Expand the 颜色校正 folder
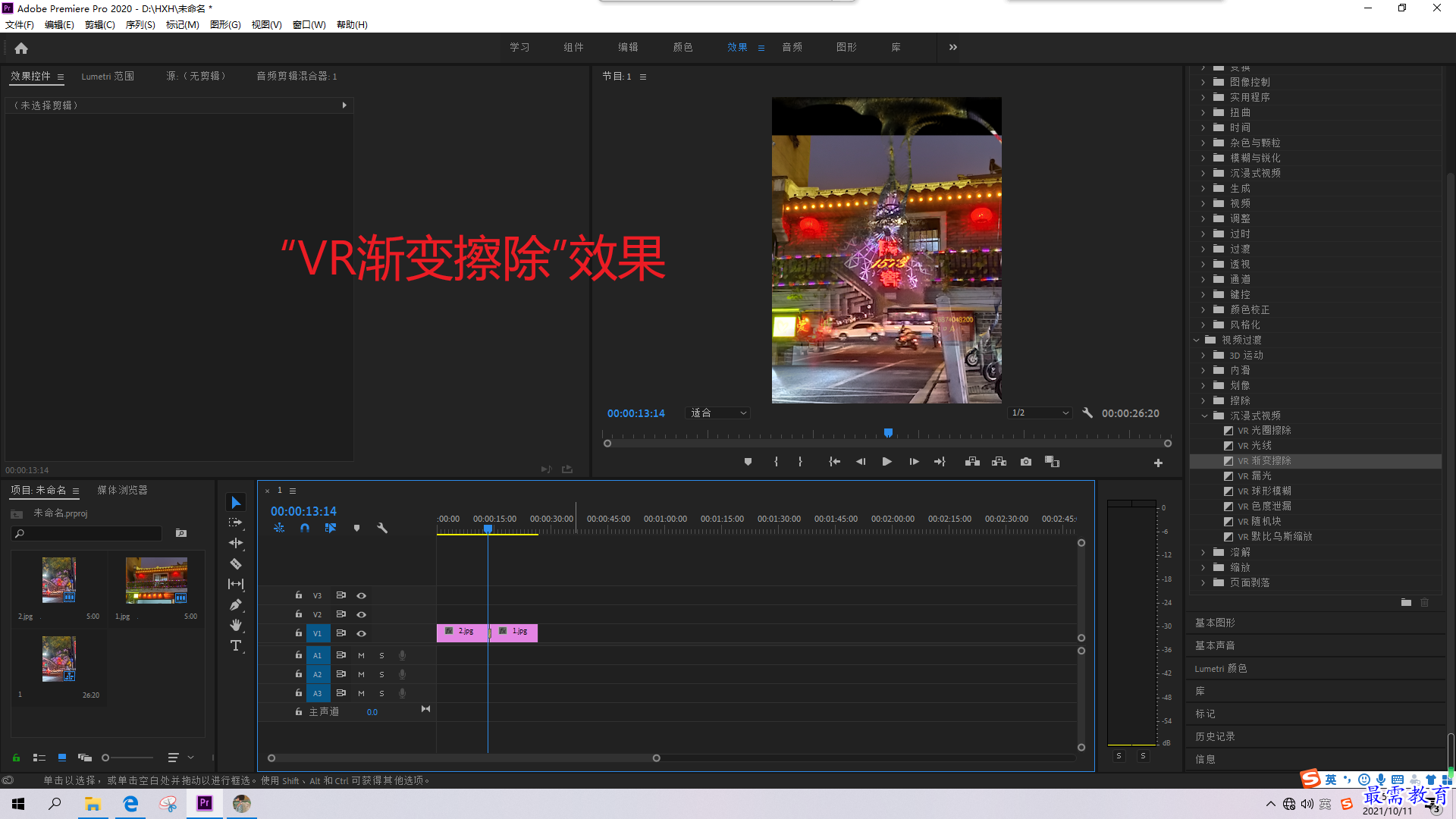The image size is (1456, 819). point(1203,309)
